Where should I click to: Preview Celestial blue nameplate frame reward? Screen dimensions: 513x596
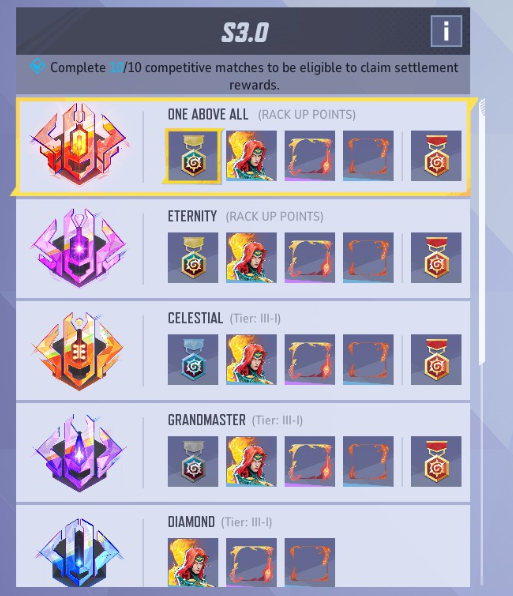[368, 360]
